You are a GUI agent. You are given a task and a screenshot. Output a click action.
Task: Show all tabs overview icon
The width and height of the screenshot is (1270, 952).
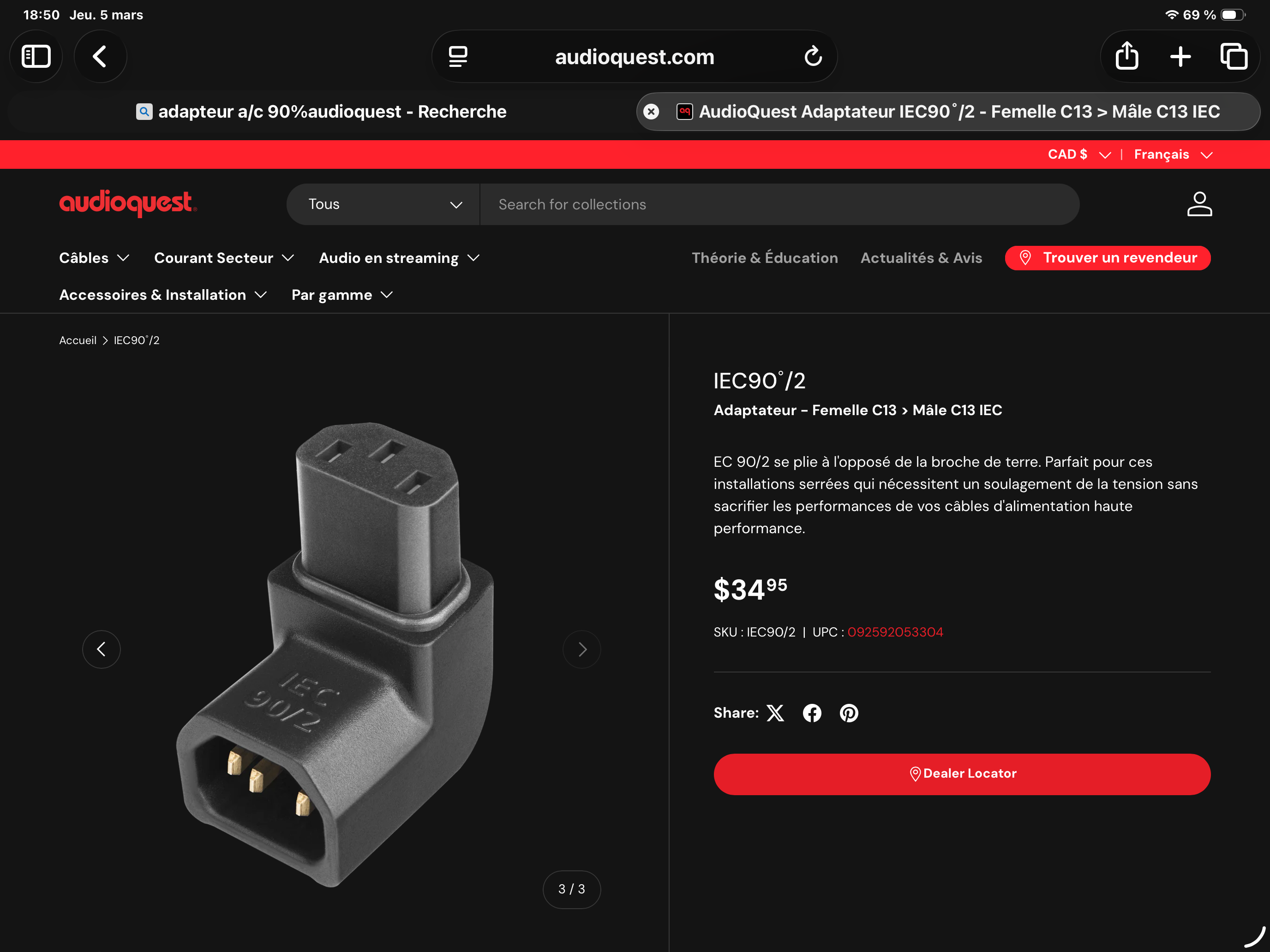[x=1234, y=56]
